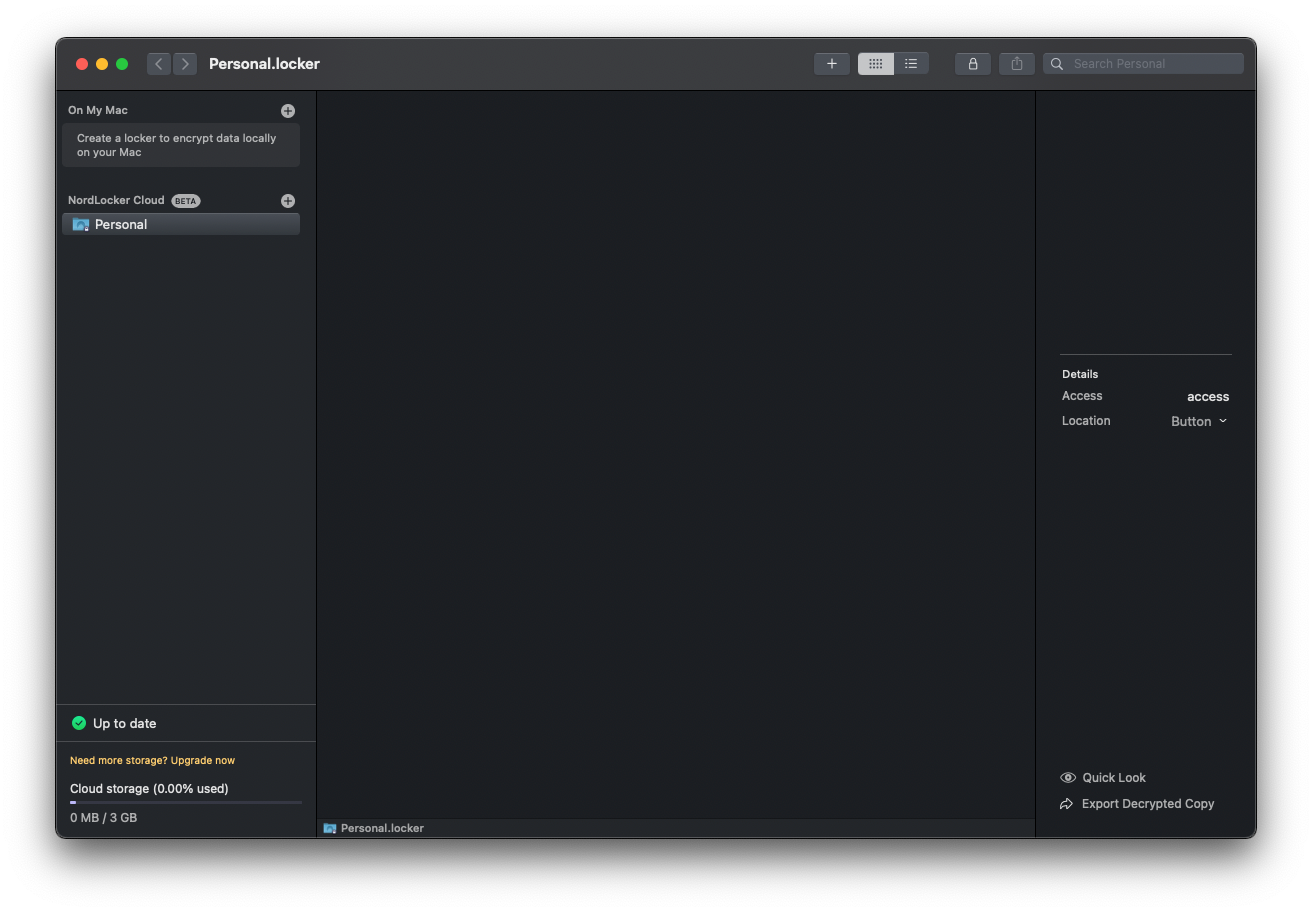Click the 0 MB / 3 GB text
1312x912 pixels.
click(104, 818)
